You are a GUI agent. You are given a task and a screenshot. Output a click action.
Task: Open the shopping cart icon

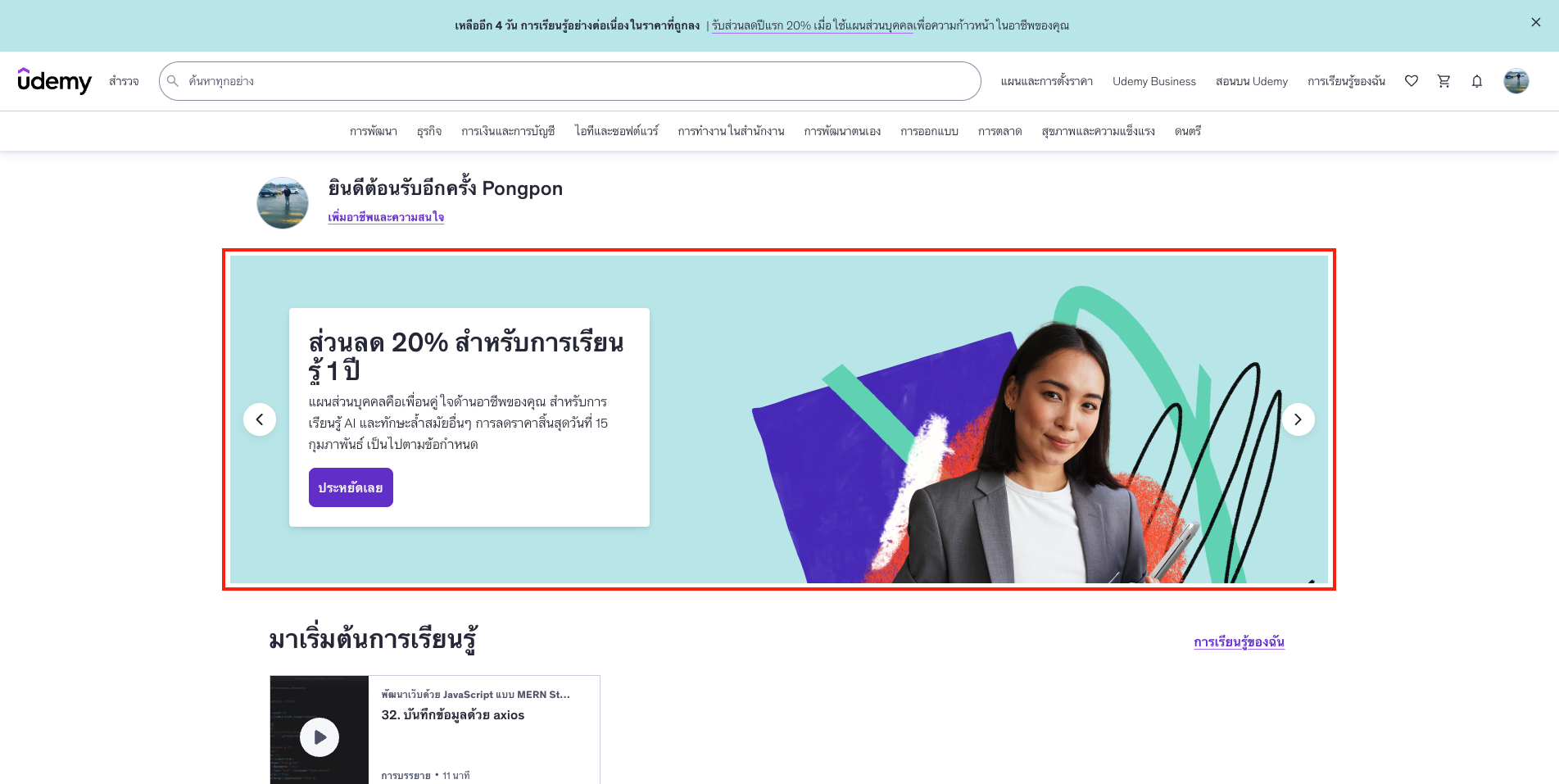coord(1443,81)
